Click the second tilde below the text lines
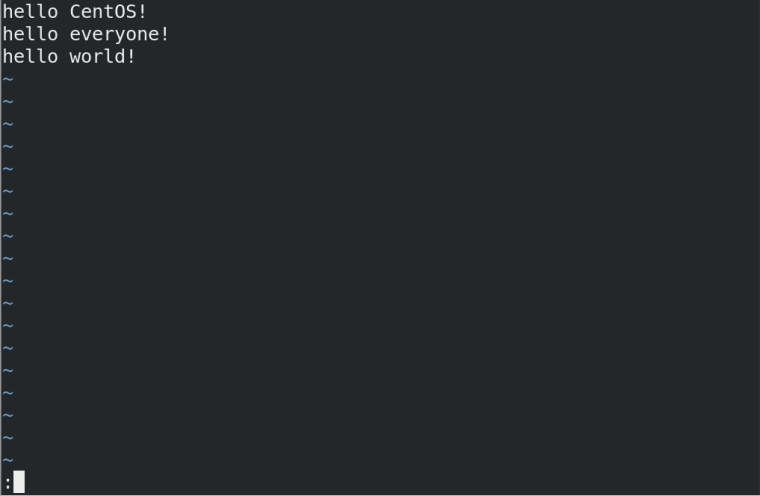The width and height of the screenshot is (760, 496). pyautogui.click(x=8, y=101)
